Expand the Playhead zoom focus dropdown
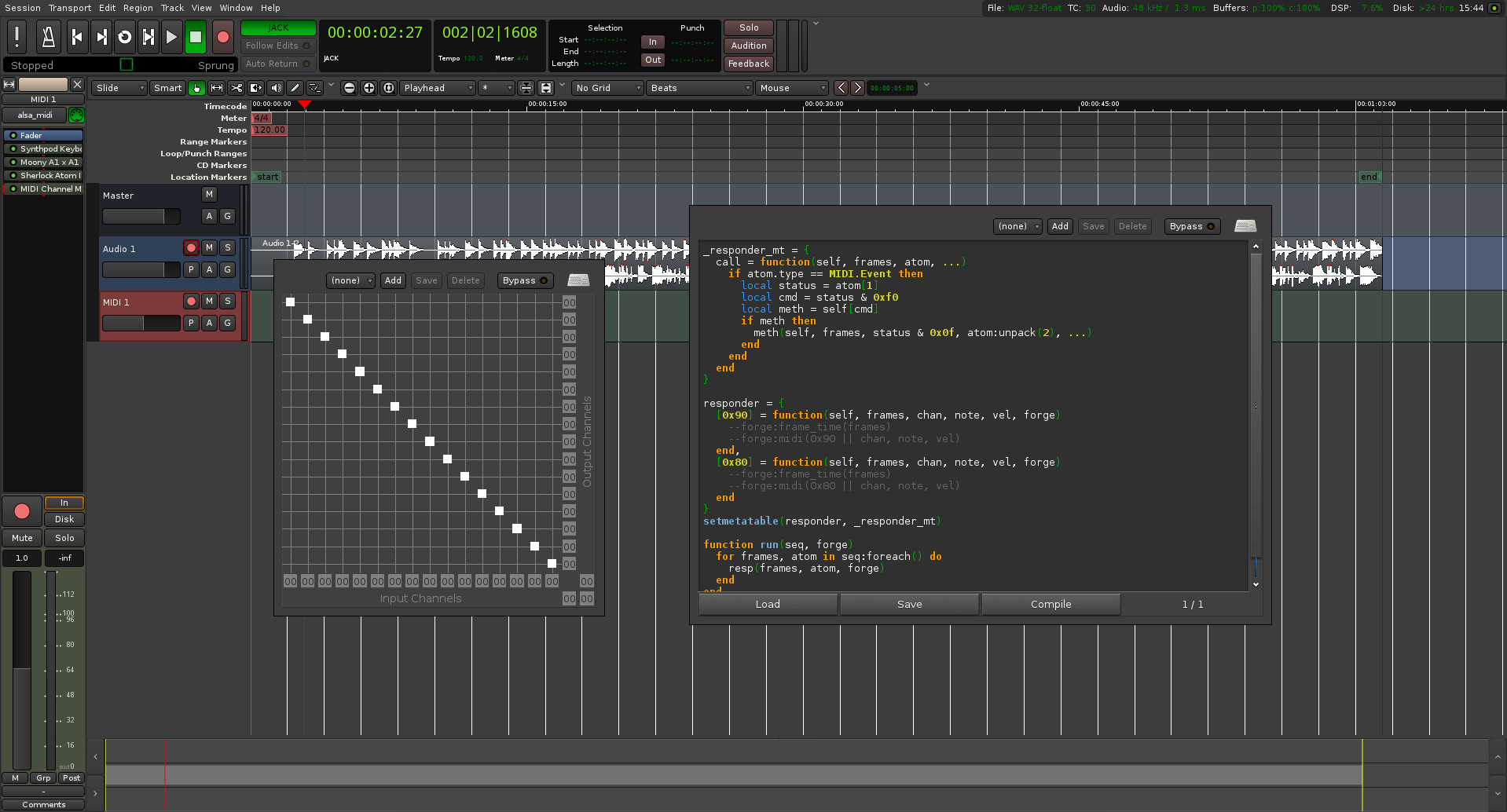The width and height of the screenshot is (1507, 812). (438, 88)
